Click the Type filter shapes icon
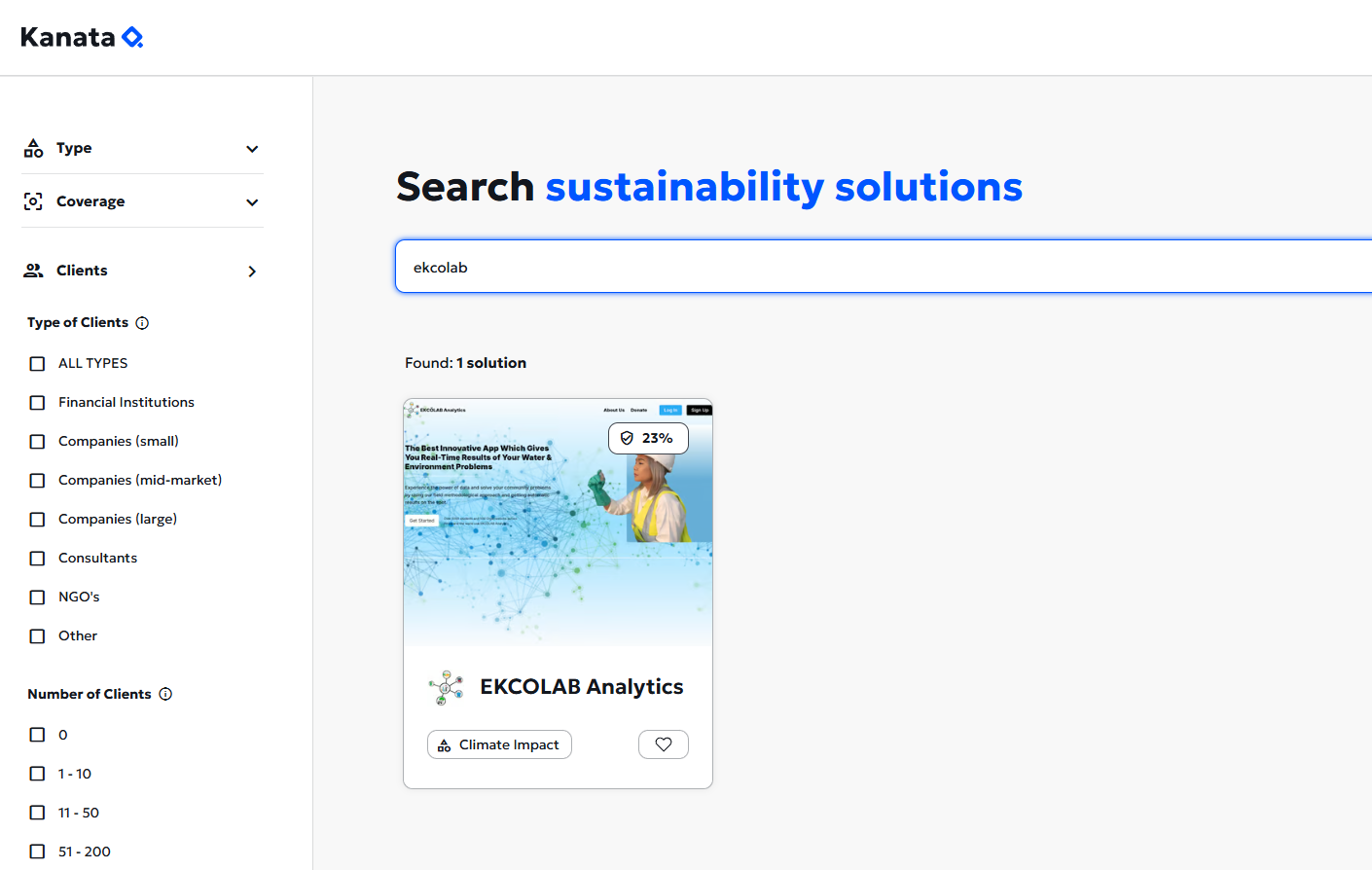 (33, 148)
